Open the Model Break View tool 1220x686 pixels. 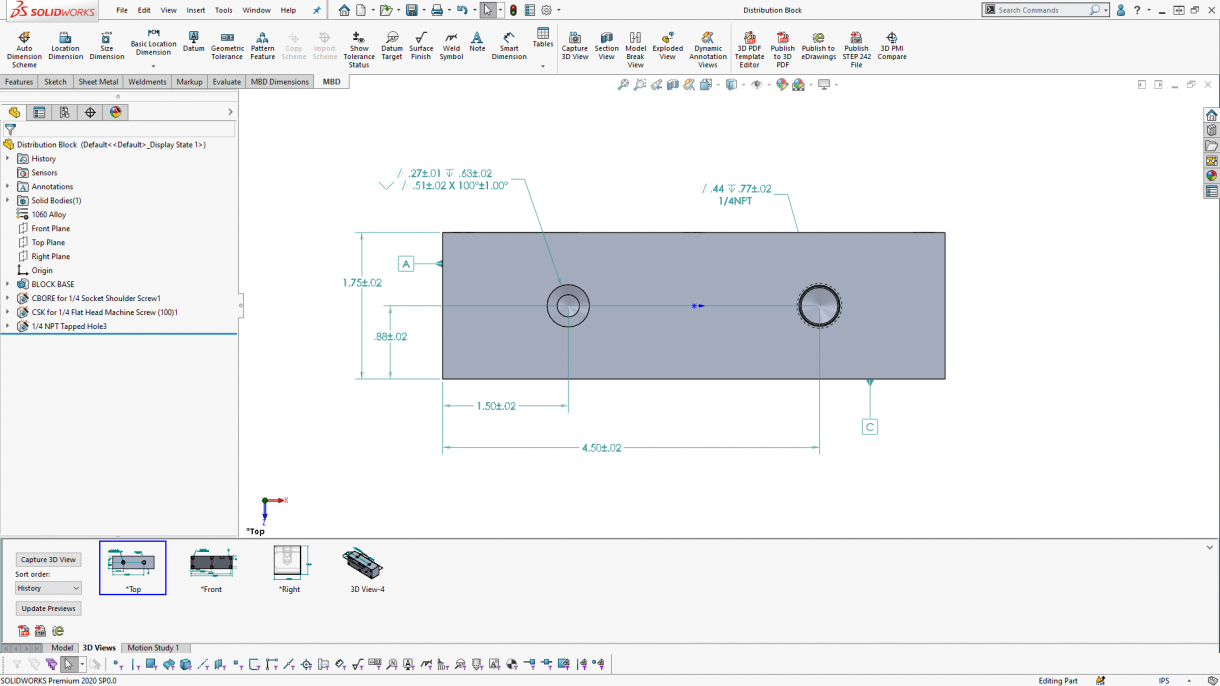click(x=635, y=49)
